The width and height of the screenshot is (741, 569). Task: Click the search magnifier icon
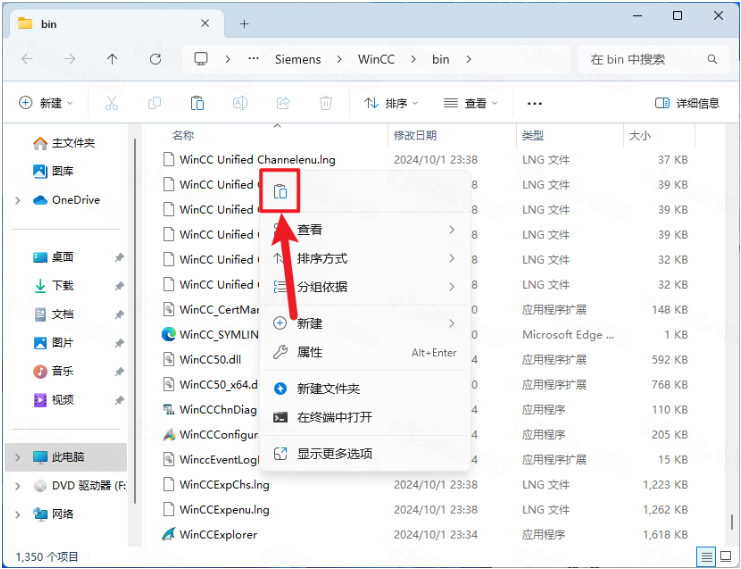point(712,59)
